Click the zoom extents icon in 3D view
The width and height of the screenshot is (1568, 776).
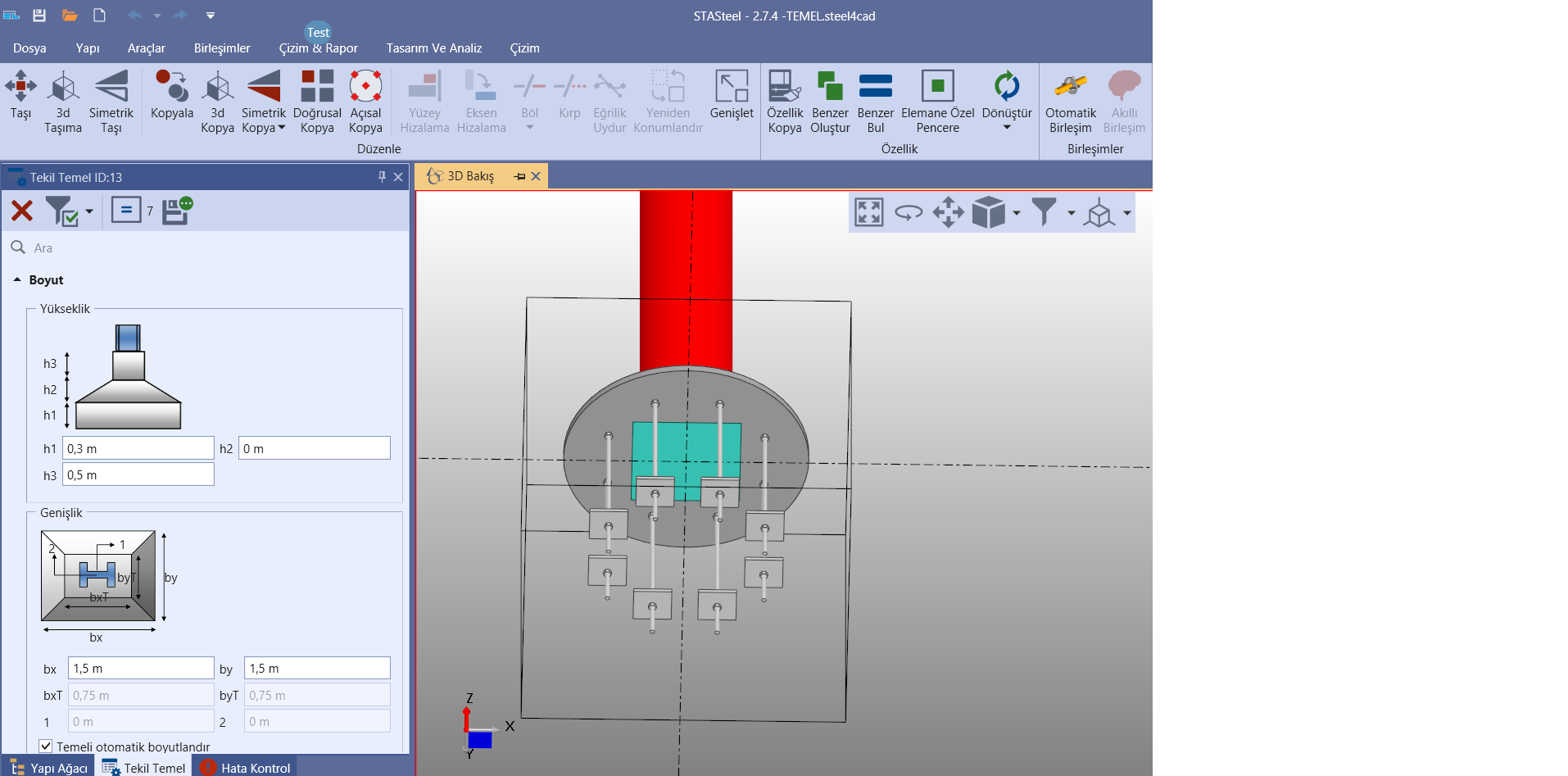coord(868,212)
